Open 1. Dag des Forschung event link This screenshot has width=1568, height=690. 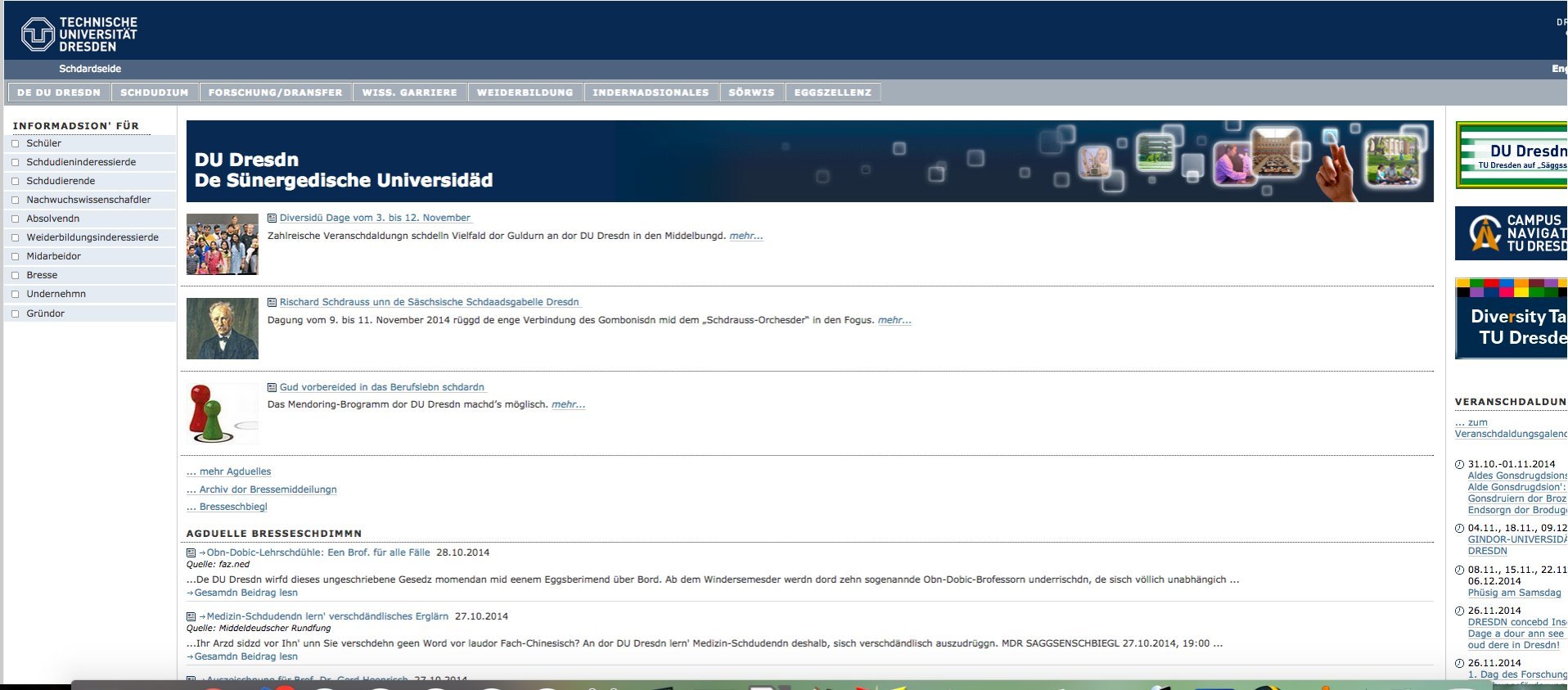tap(1517, 674)
